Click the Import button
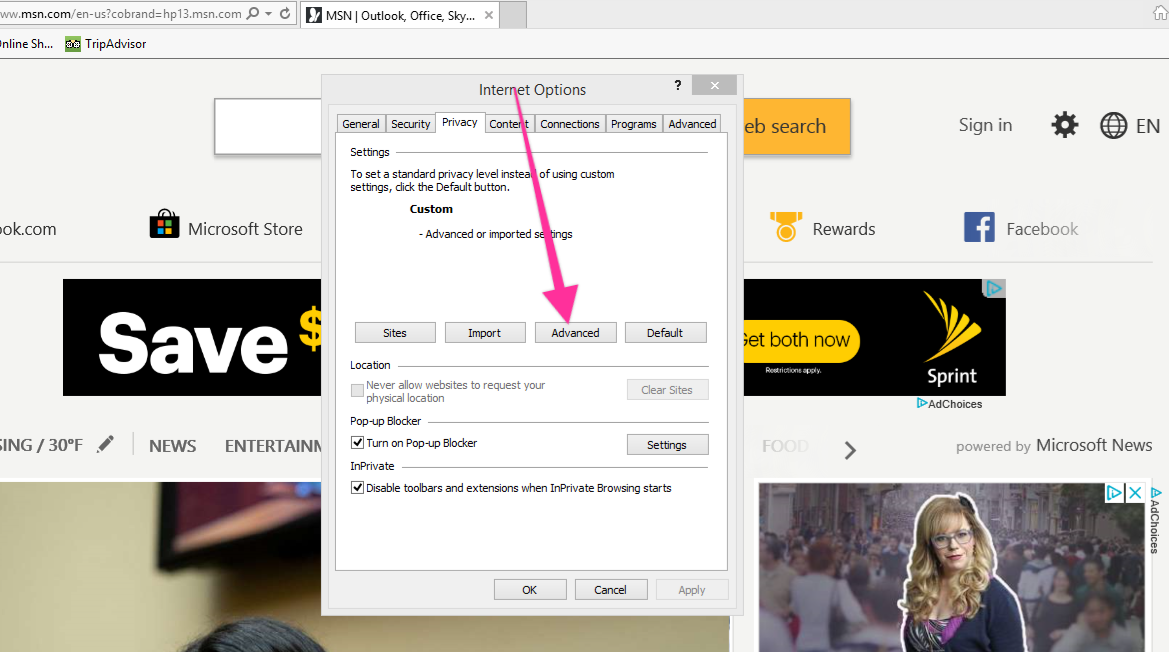The width and height of the screenshot is (1169, 652). (x=485, y=333)
